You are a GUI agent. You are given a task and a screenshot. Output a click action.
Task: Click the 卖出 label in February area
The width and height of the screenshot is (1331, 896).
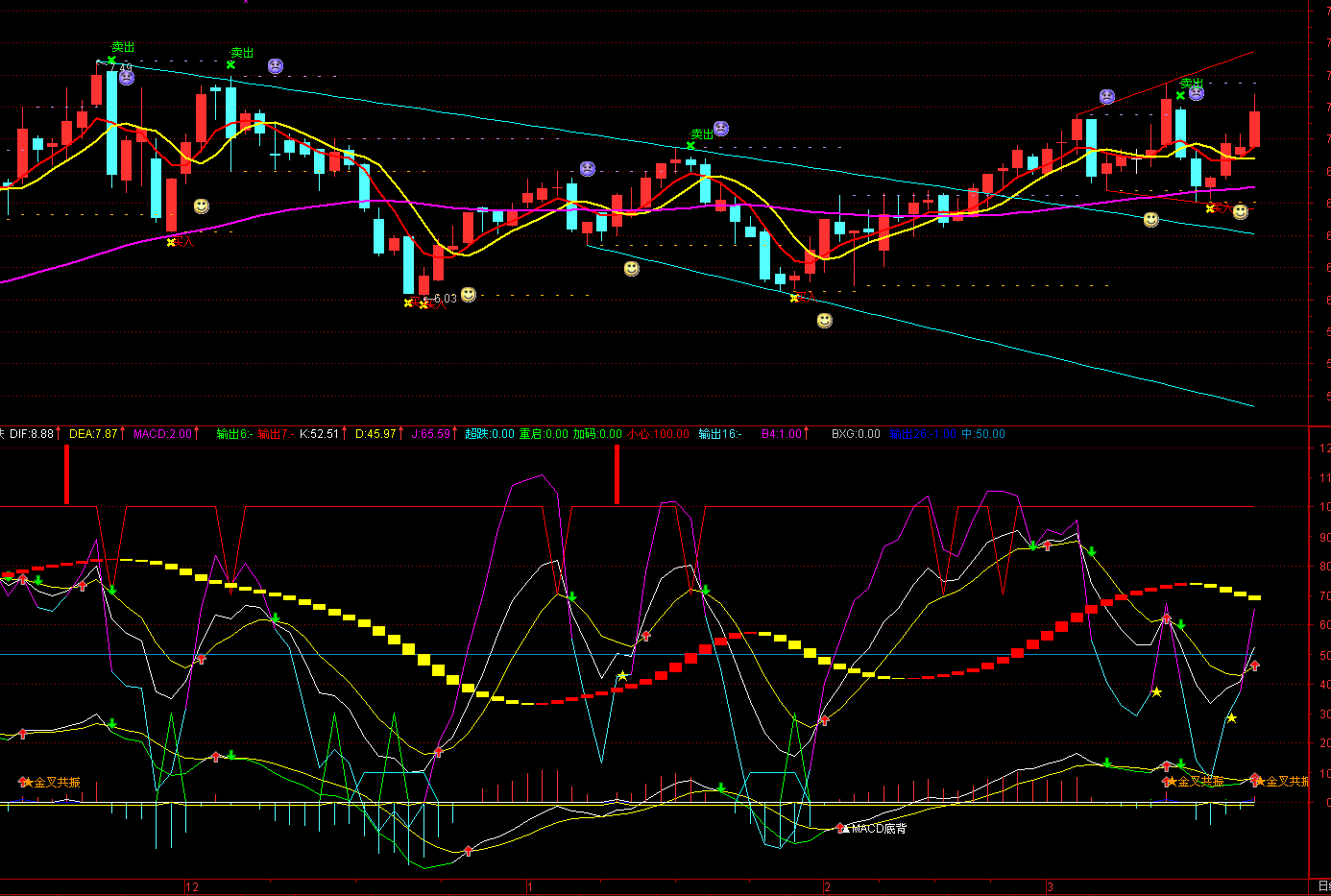702,134
